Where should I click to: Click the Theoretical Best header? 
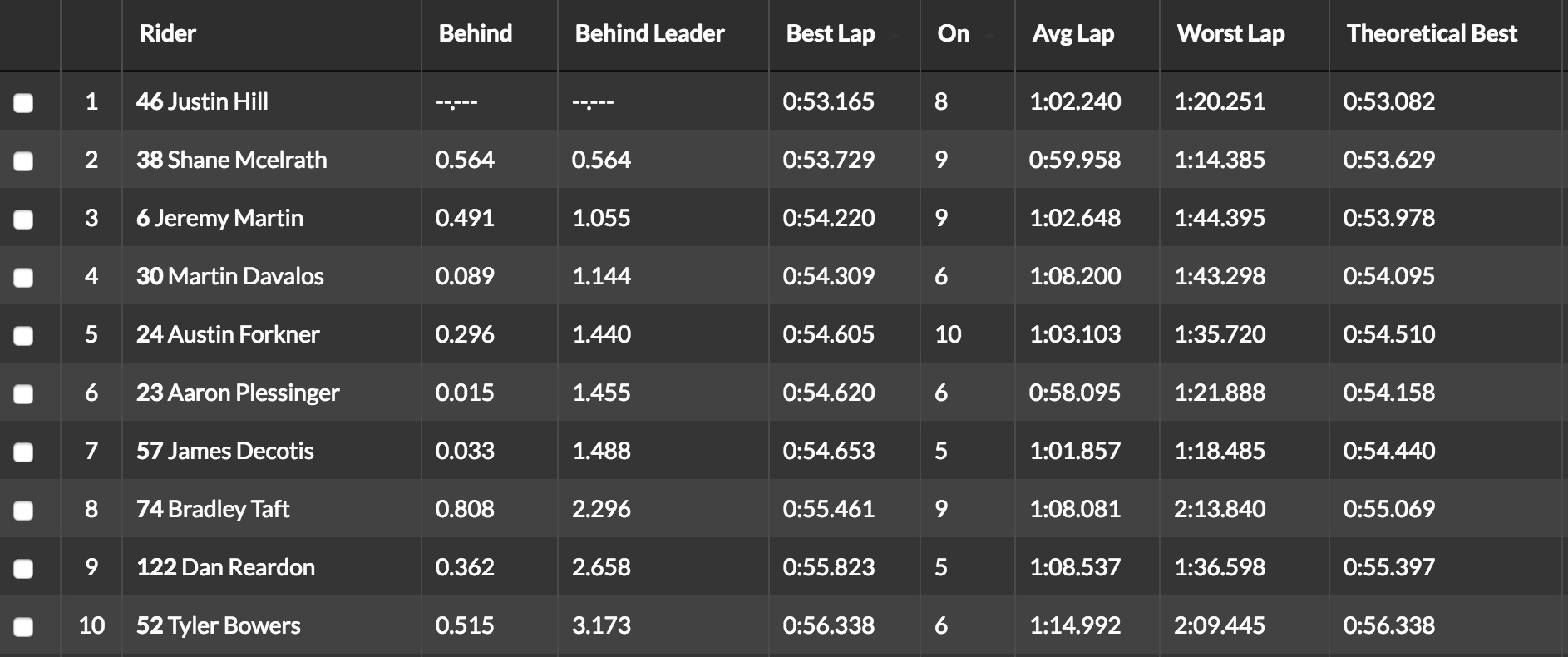tap(1432, 33)
